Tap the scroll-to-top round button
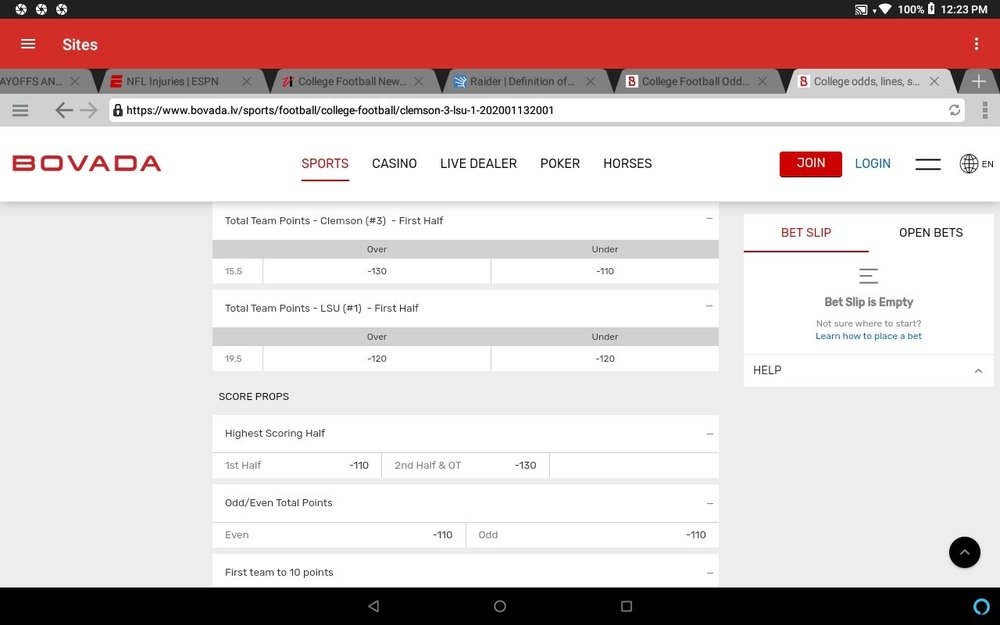The height and width of the screenshot is (625, 1000). coord(964,552)
